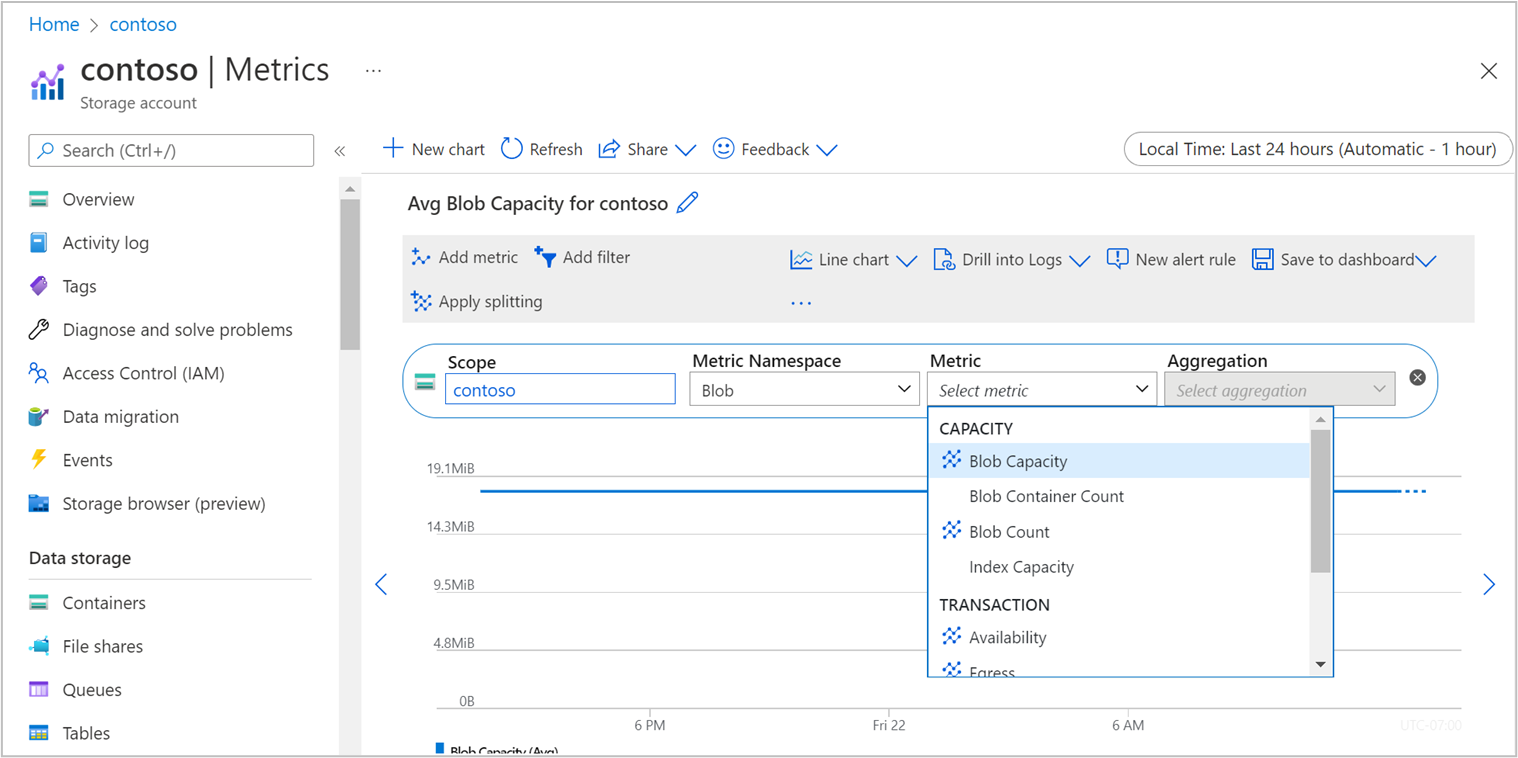1518x758 pixels.
Task: Click the 19.1MiB axis label
Action: tap(451, 468)
